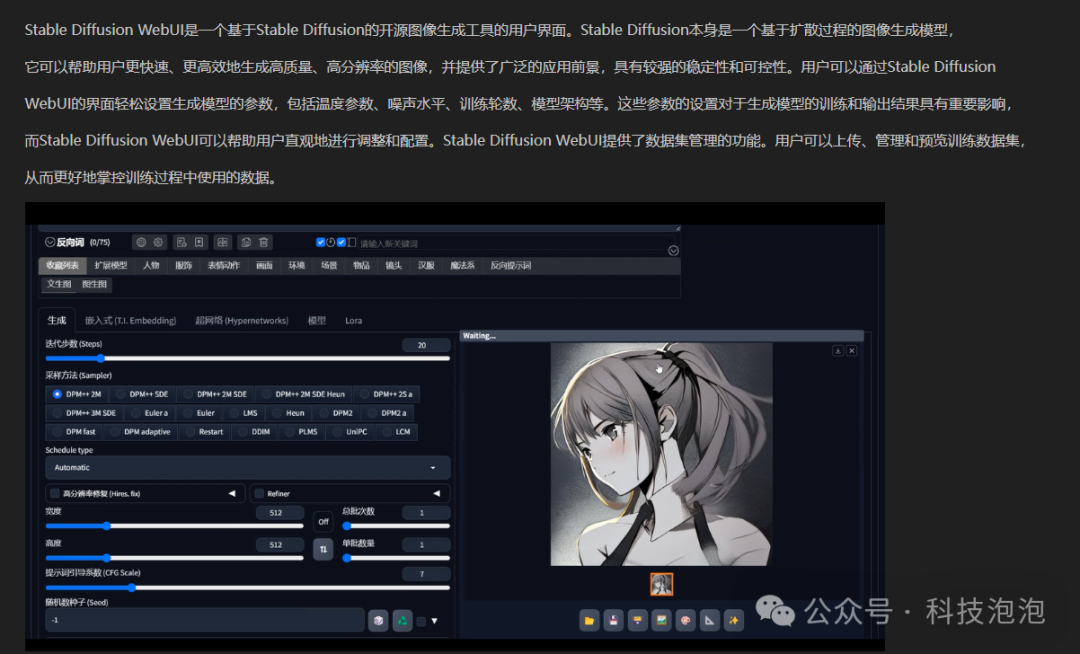
Task: Click the sparkle upscale icon
Action: [x=734, y=620]
